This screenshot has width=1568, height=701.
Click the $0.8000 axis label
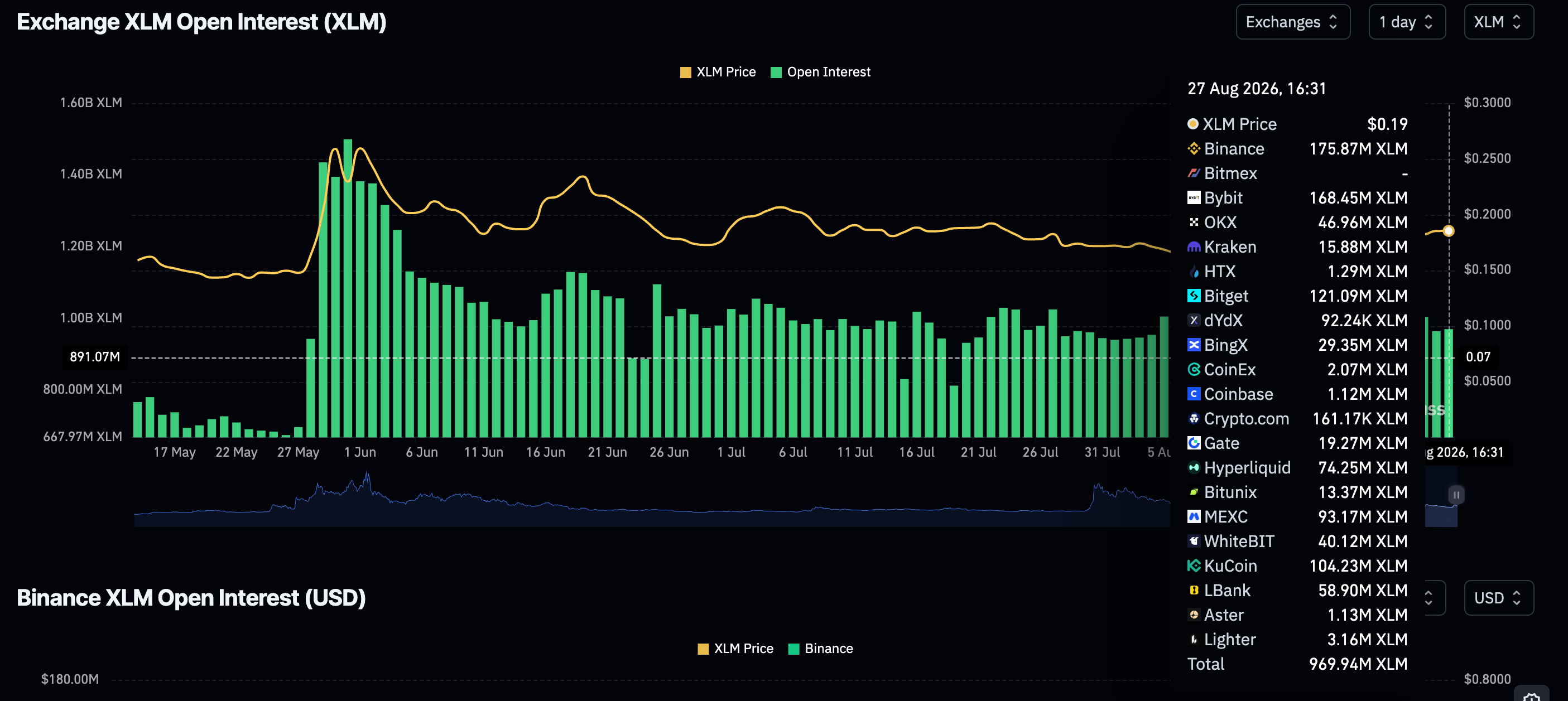(x=1487, y=679)
